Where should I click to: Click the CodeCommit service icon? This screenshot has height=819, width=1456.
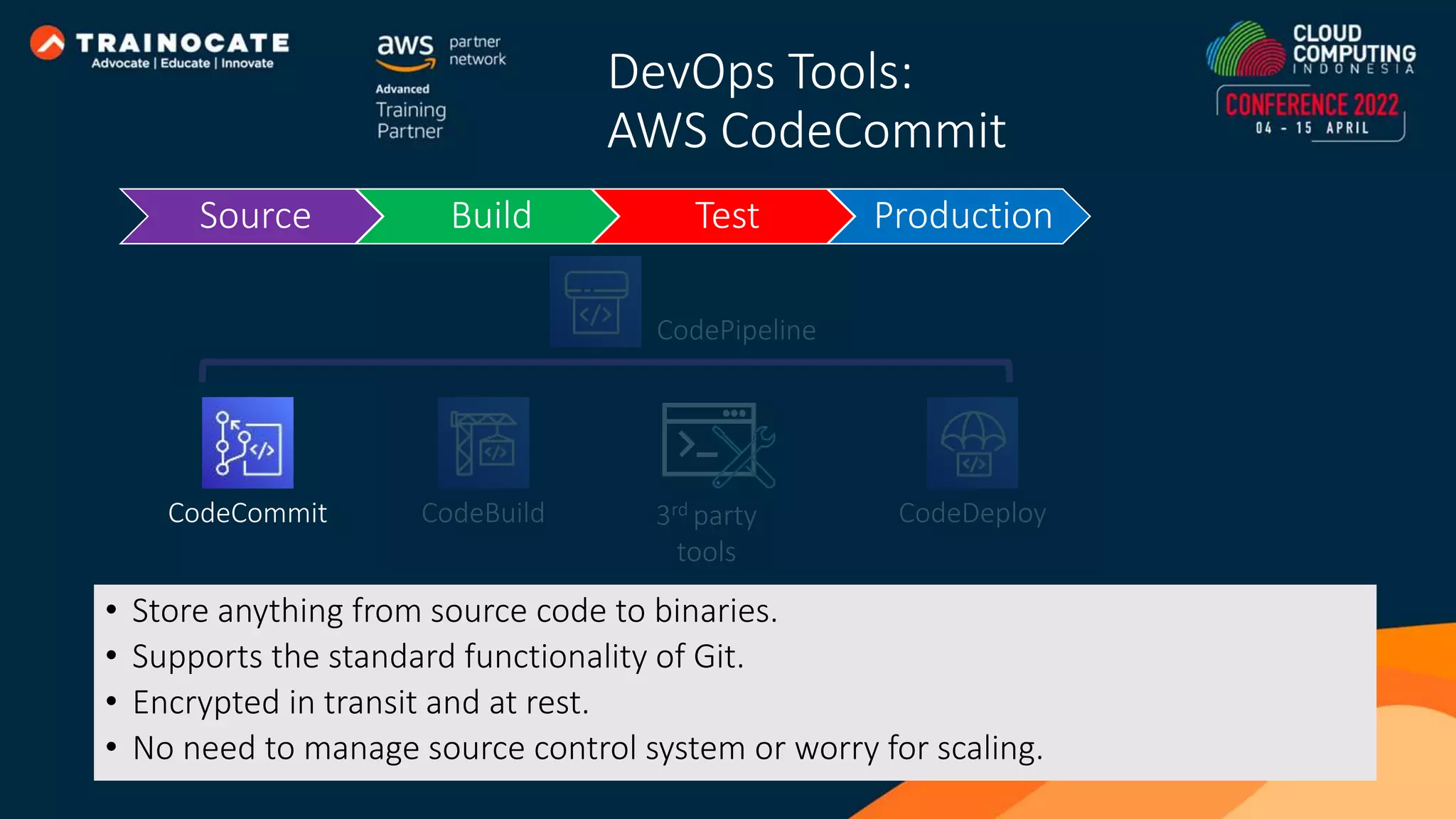click(247, 442)
